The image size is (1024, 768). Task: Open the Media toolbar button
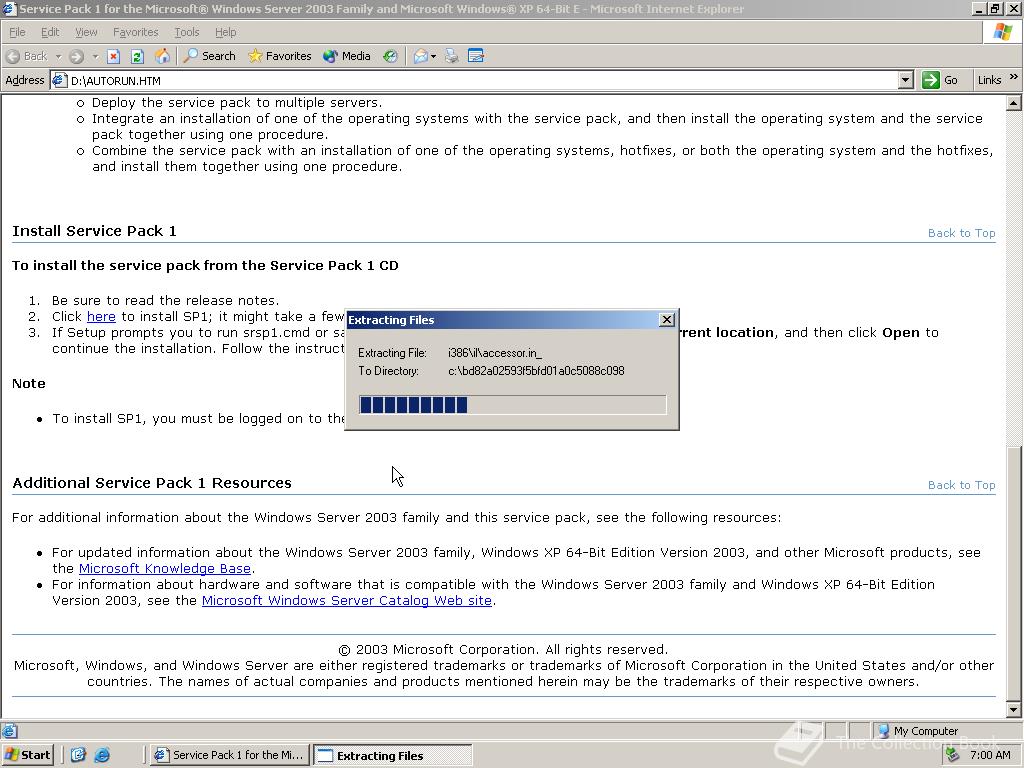(x=347, y=56)
